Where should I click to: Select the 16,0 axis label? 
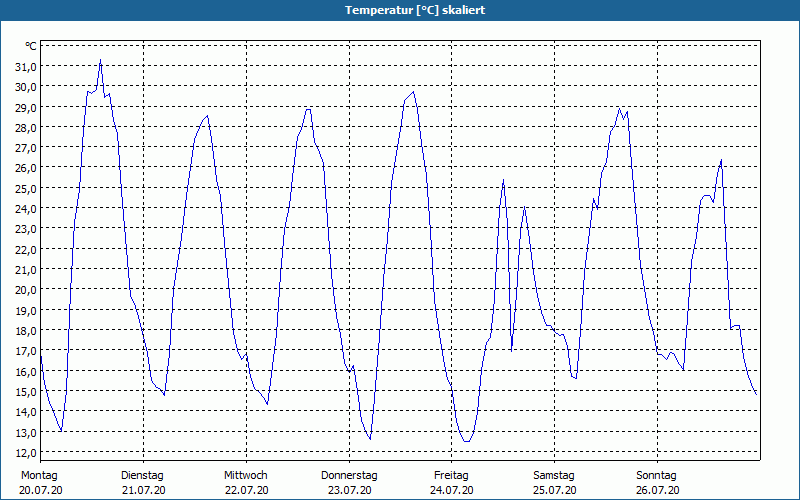(27, 371)
